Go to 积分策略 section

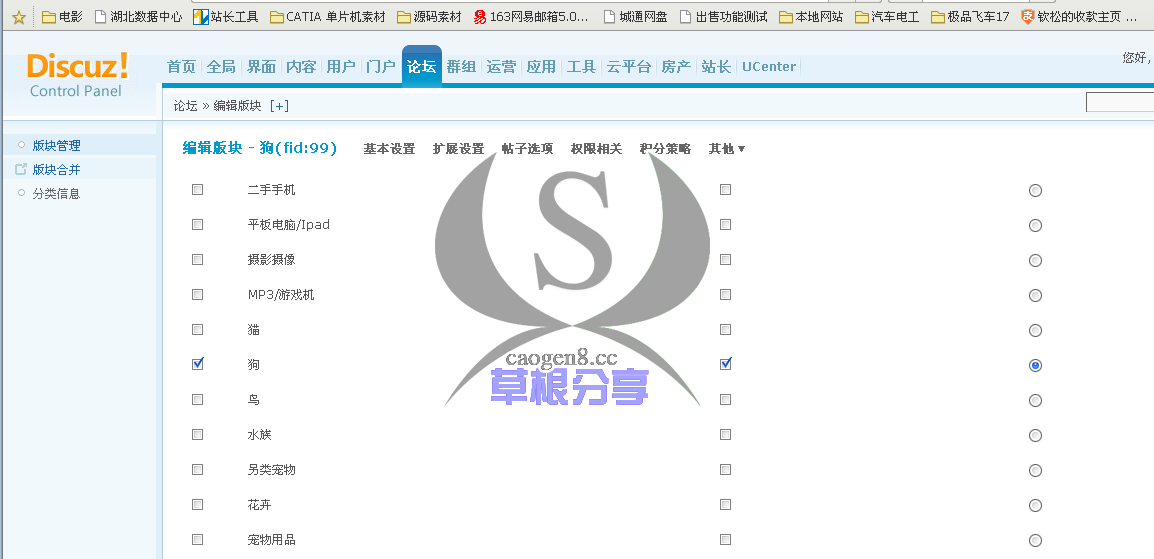pos(665,149)
